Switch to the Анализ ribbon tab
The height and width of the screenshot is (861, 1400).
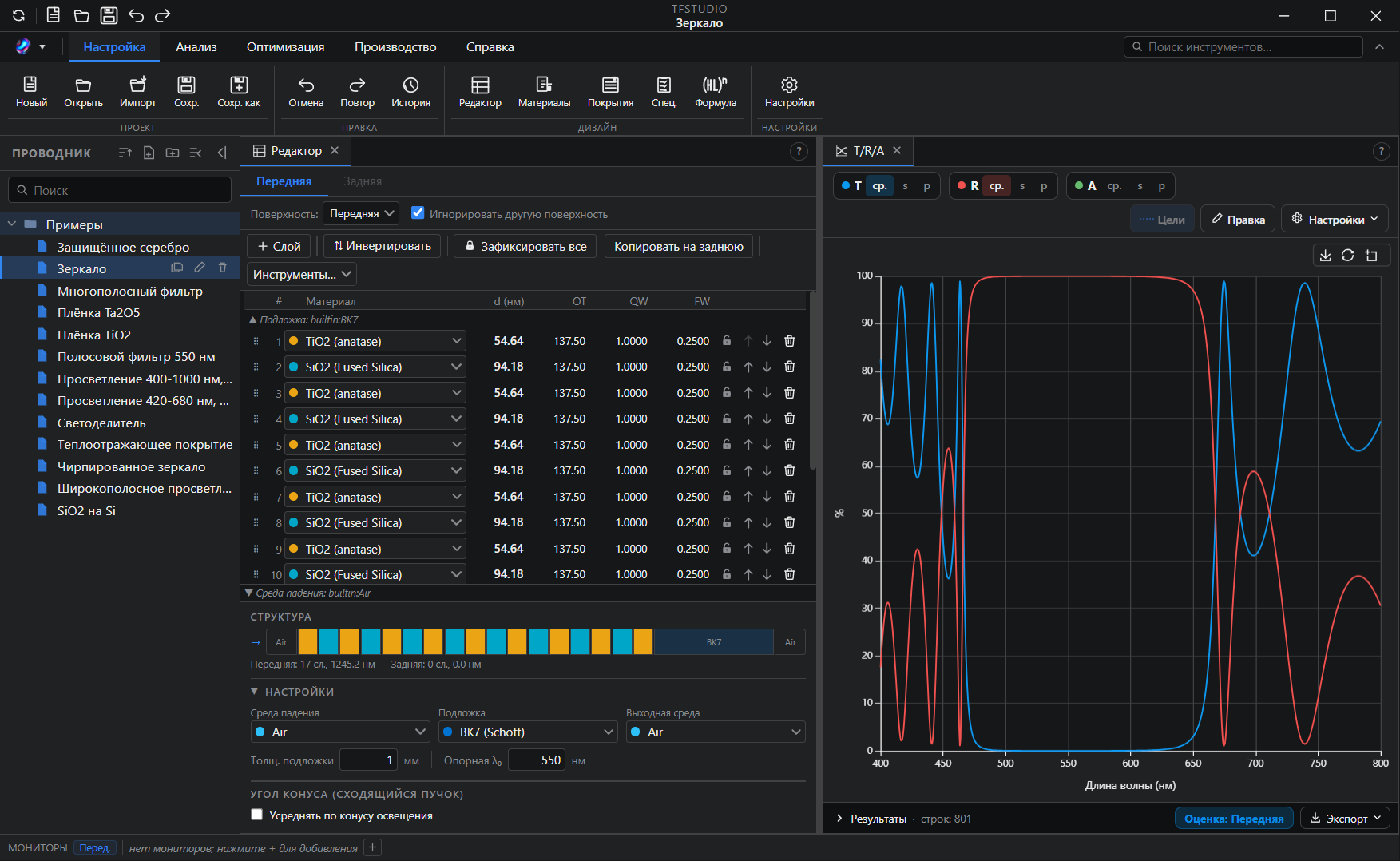tap(196, 47)
